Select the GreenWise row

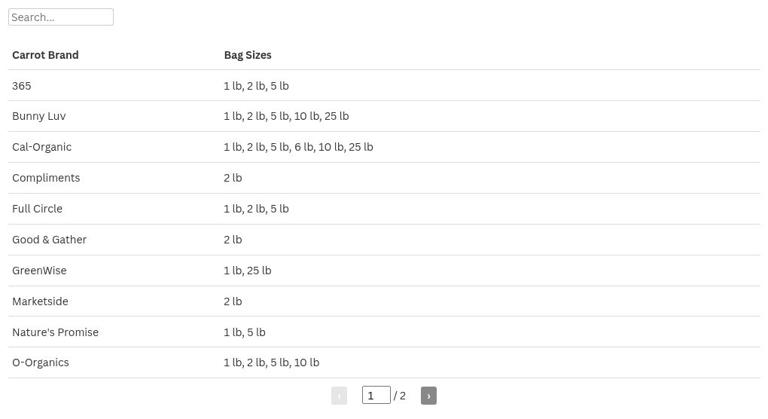click(384, 271)
